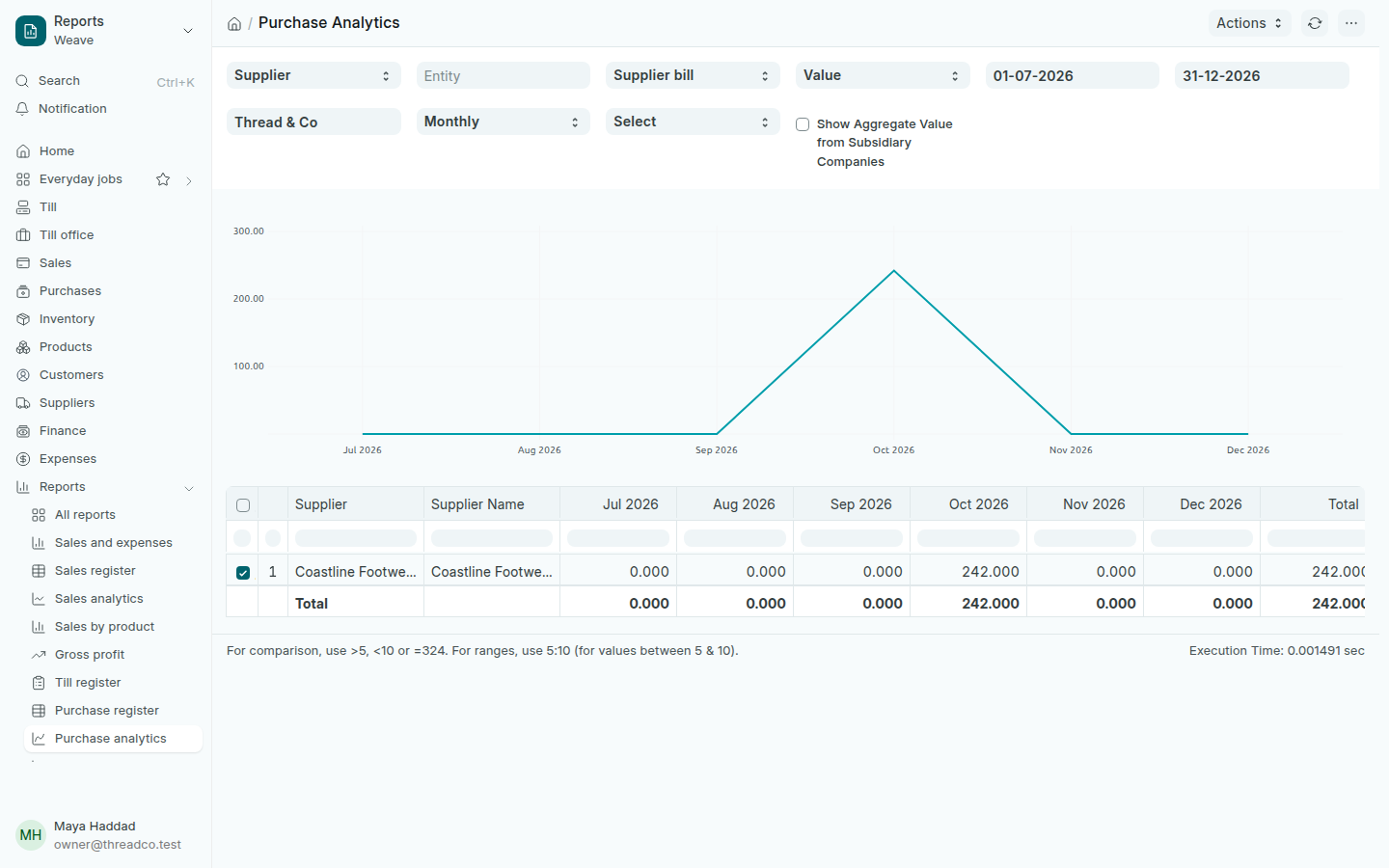This screenshot has height=868, width=1389.
Task: Click the Customers icon in sidebar
Action: [x=23, y=375]
